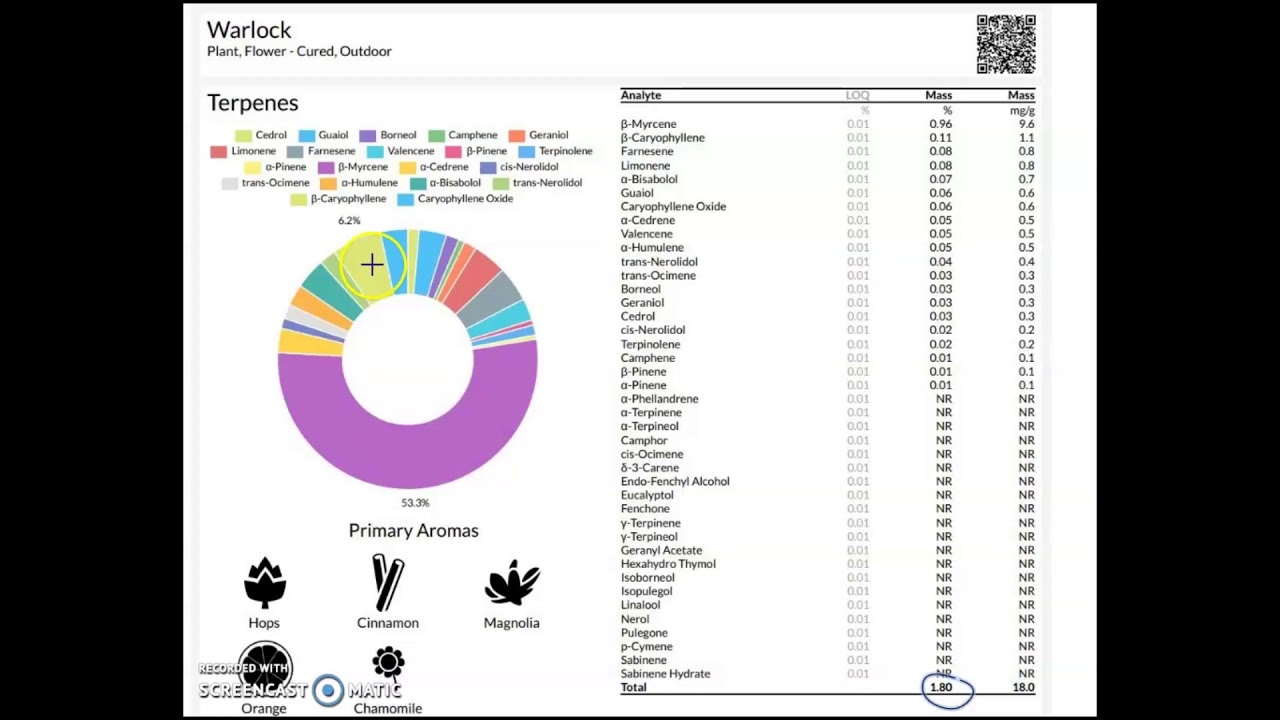Click the Camphor table row name

[645, 440]
